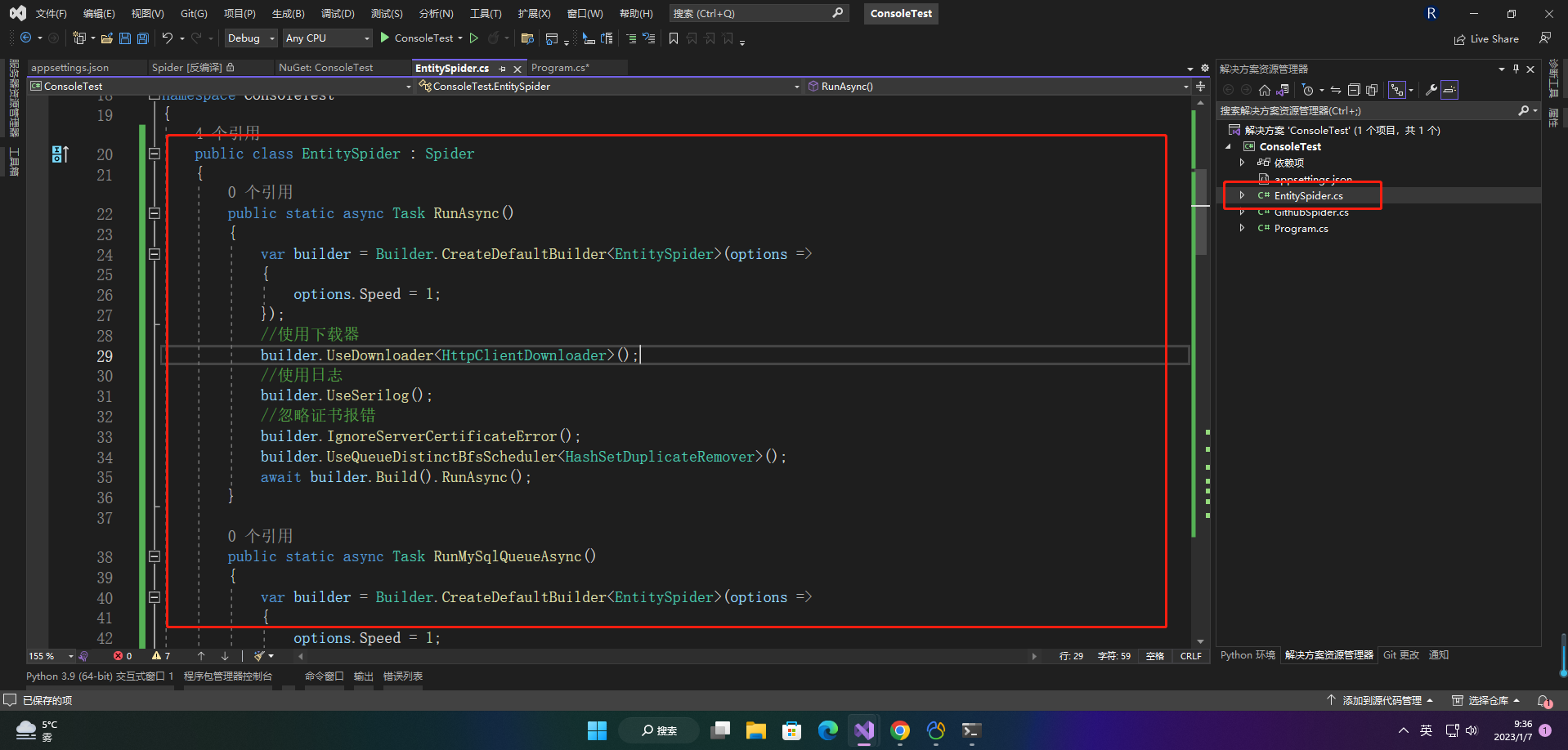The height and width of the screenshot is (750, 1568).
Task: Click 选择仓库 in the status bar
Action: coord(1486,701)
